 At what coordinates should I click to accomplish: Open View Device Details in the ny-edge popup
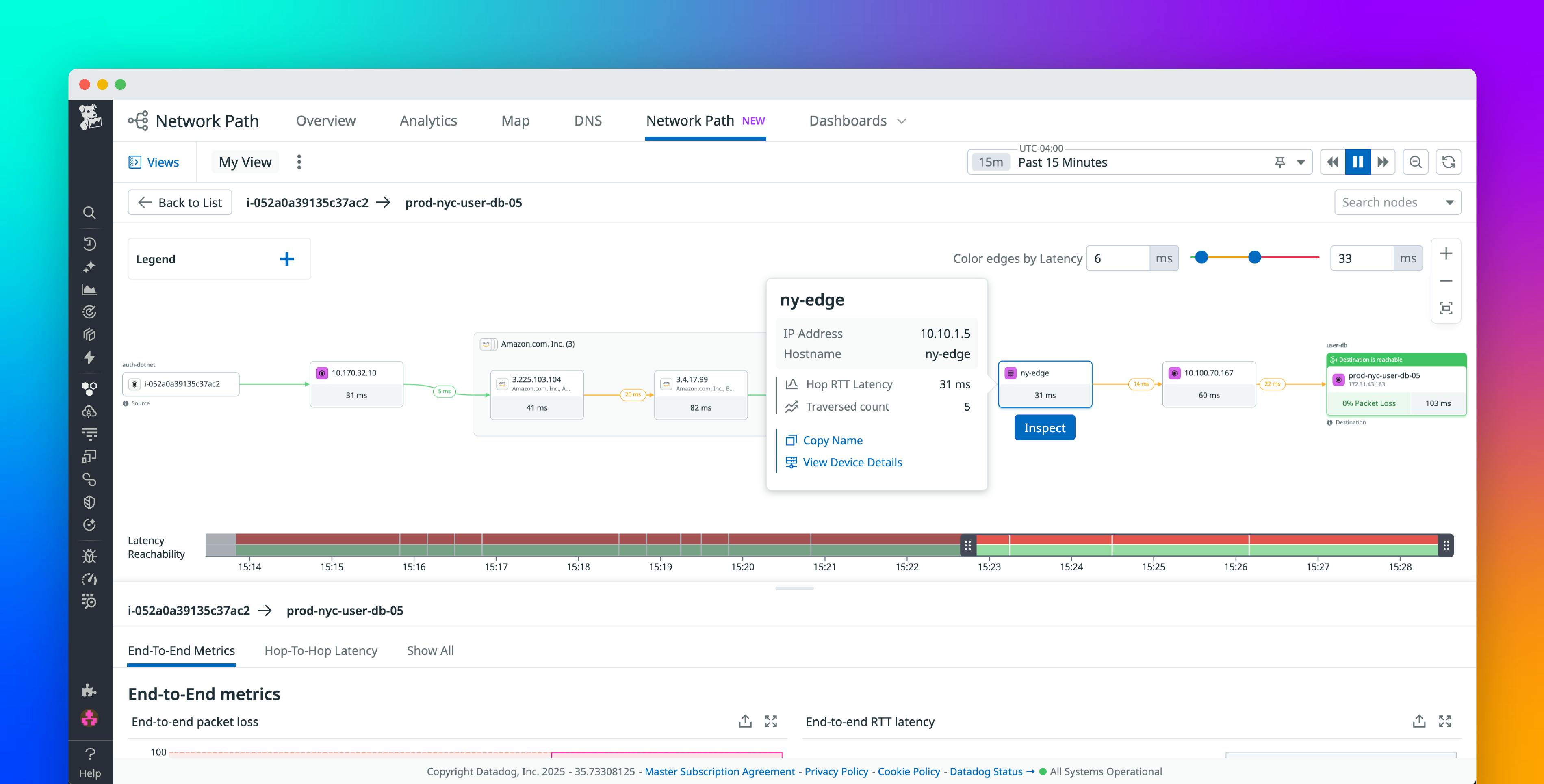[x=852, y=462]
